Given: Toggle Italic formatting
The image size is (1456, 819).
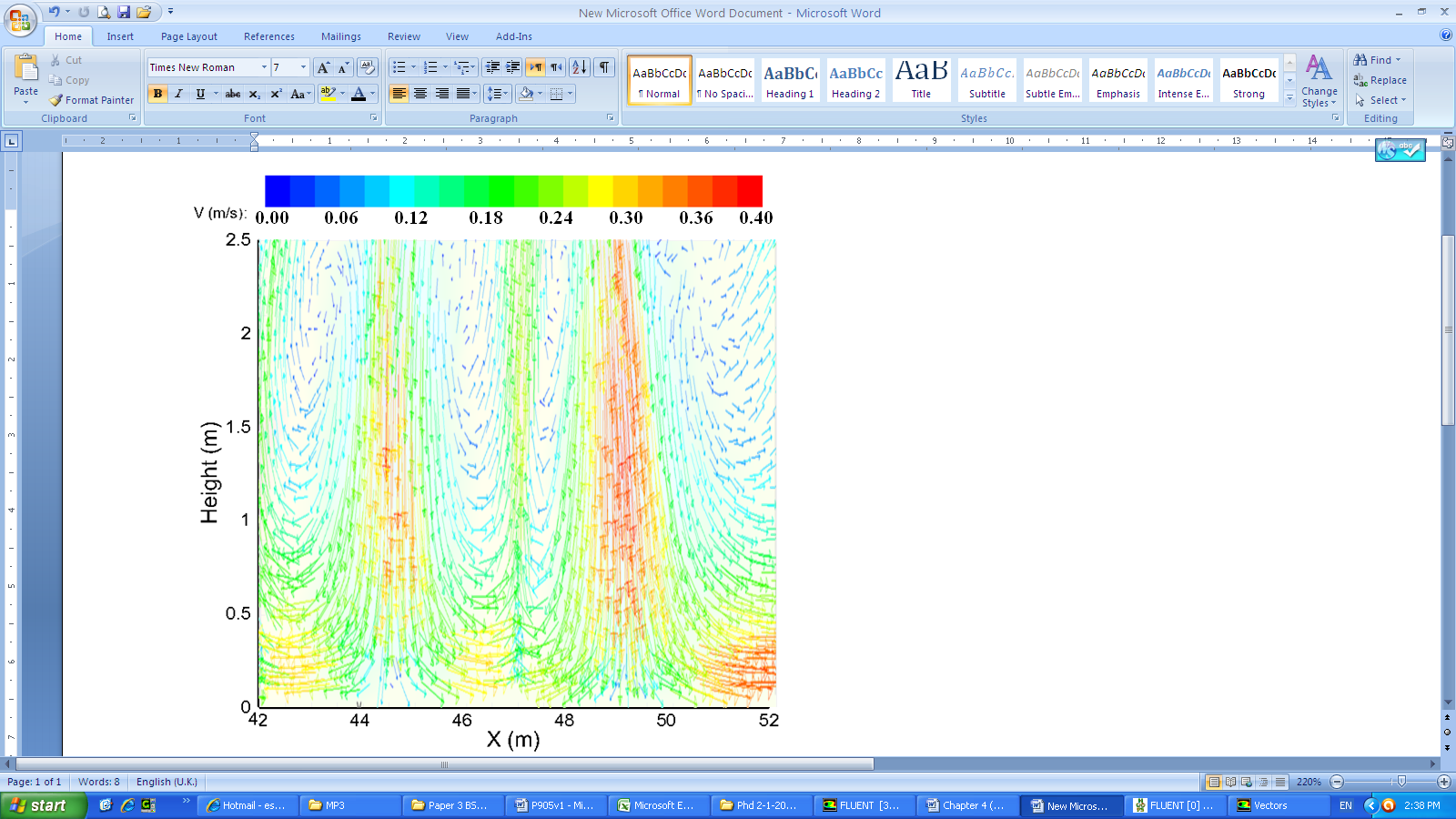Looking at the screenshot, I should (179, 94).
